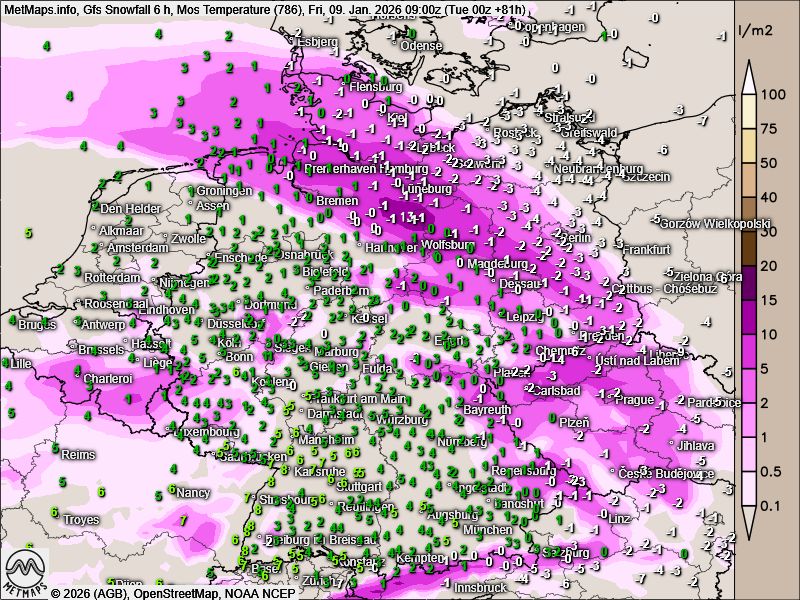This screenshot has width=800, height=600.
Task: Click the Odense city label
Action: [421, 46]
